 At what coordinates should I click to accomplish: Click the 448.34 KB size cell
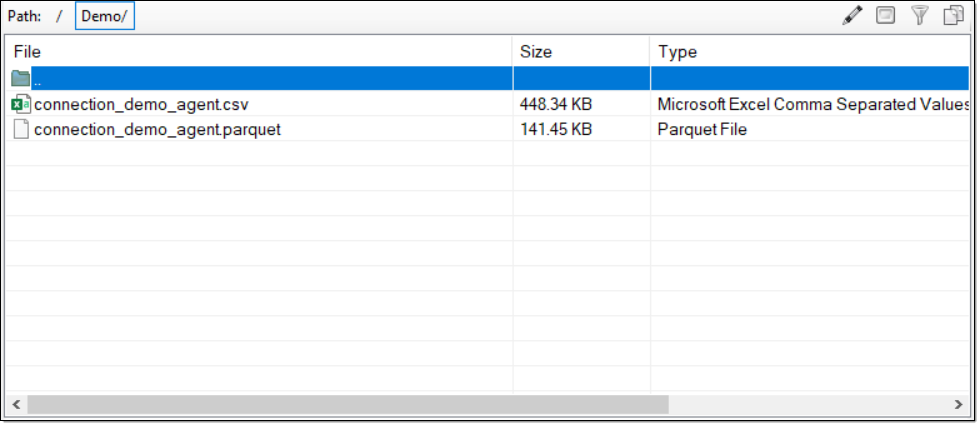[555, 104]
